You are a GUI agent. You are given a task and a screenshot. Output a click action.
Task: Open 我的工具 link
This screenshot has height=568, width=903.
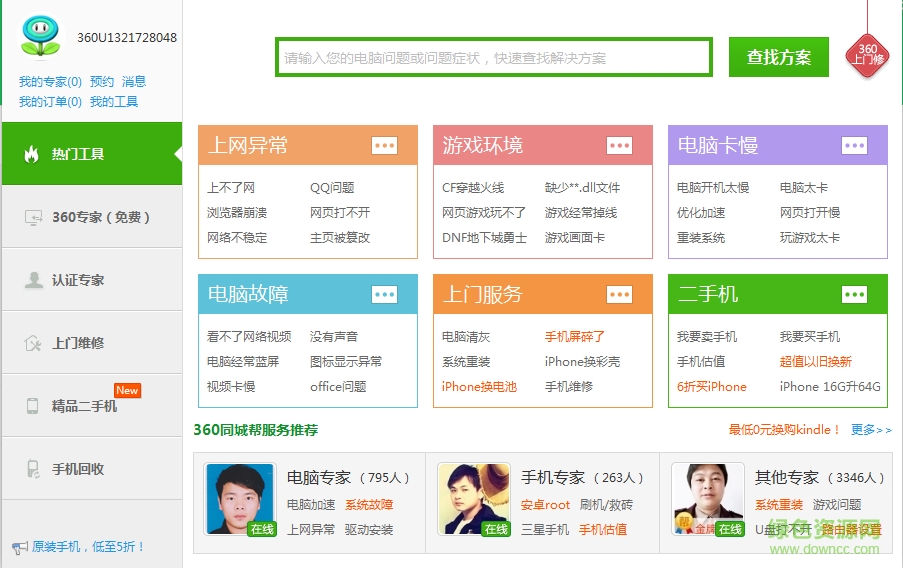pyautogui.click(x=114, y=101)
